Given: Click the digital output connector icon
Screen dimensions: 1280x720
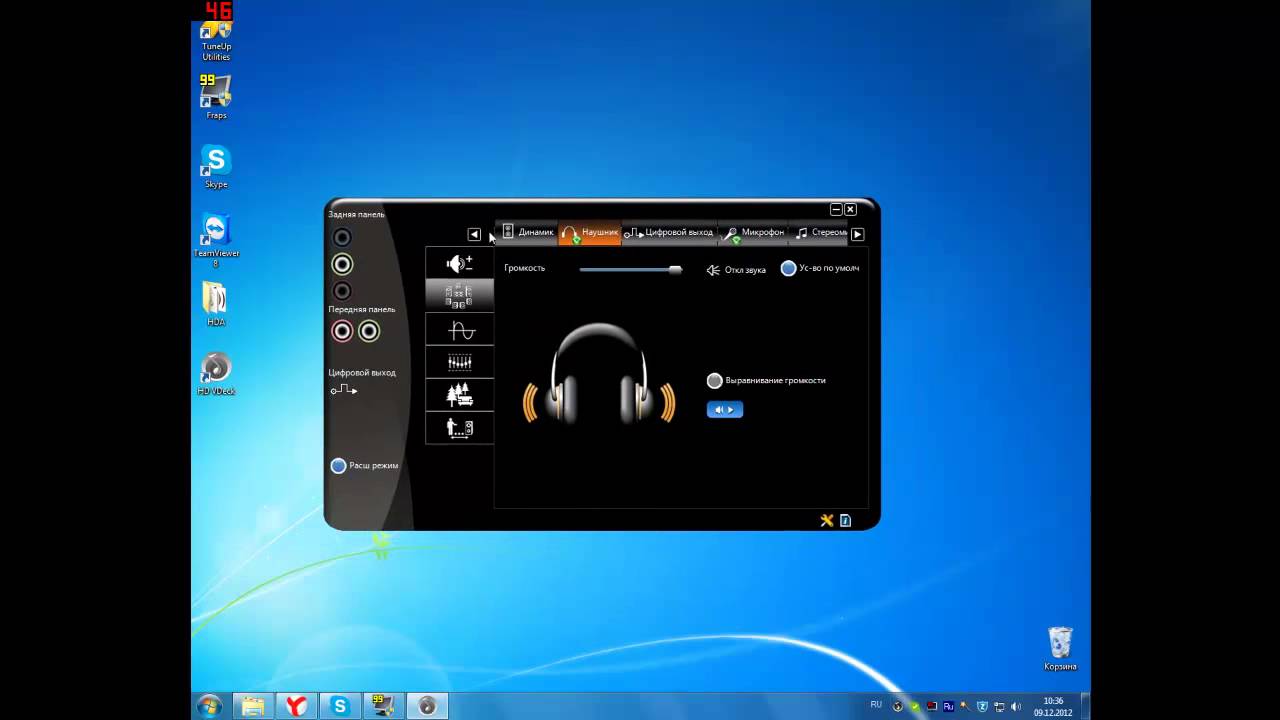Looking at the screenshot, I should 344,390.
